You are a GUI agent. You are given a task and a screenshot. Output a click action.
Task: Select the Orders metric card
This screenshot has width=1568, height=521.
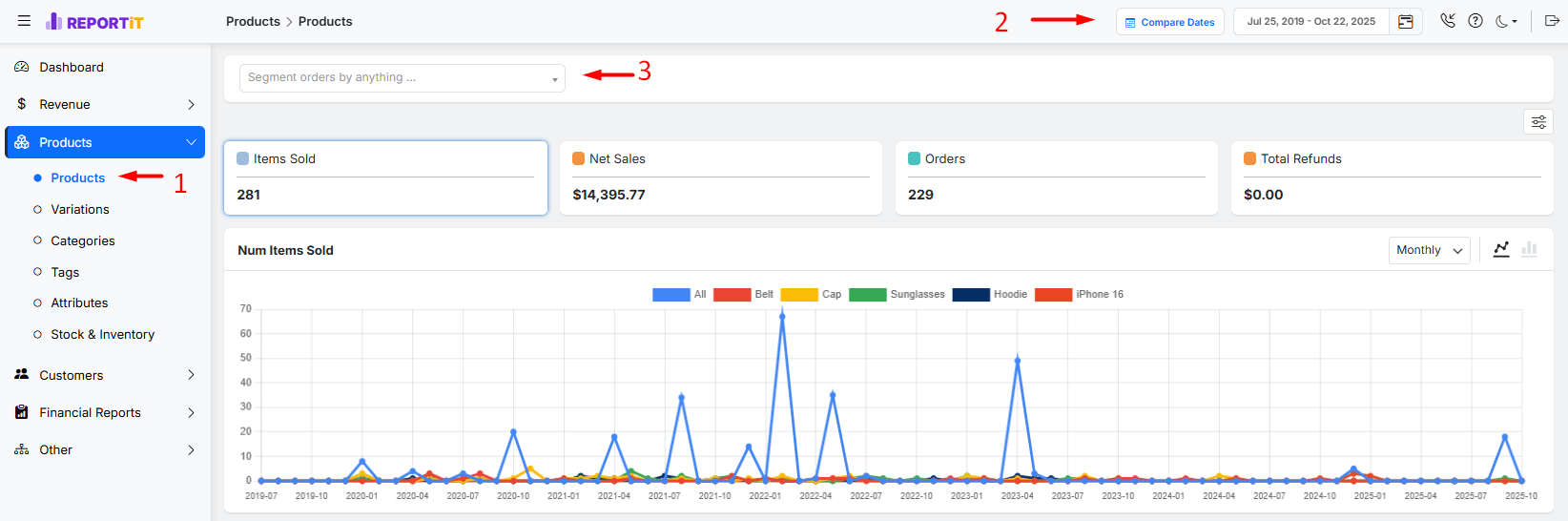click(x=1057, y=177)
